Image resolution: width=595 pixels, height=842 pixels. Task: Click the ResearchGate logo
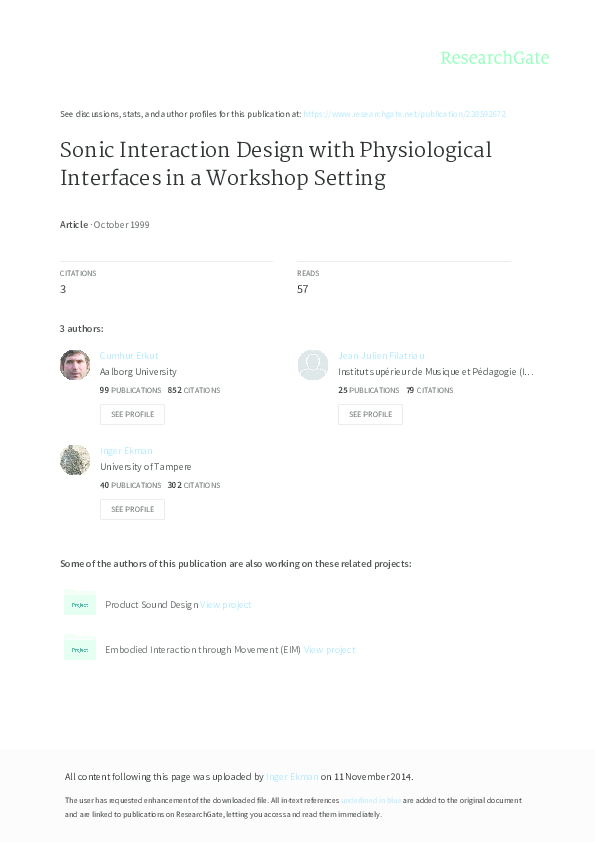tap(496, 58)
